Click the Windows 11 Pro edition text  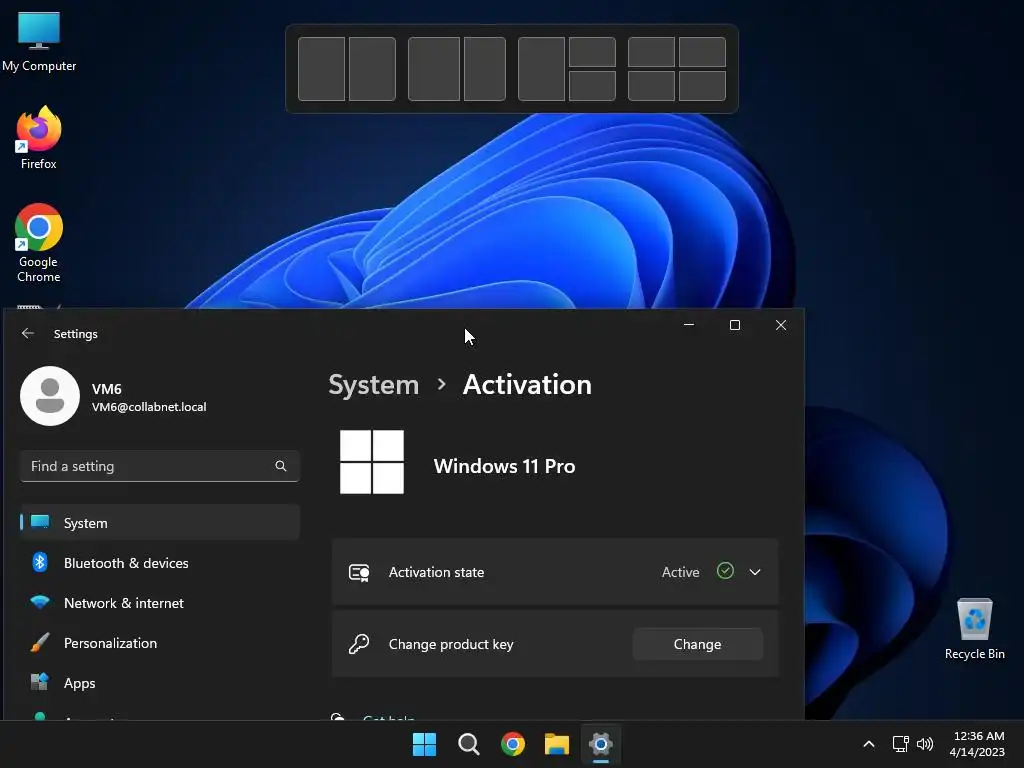[x=504, y=466]
